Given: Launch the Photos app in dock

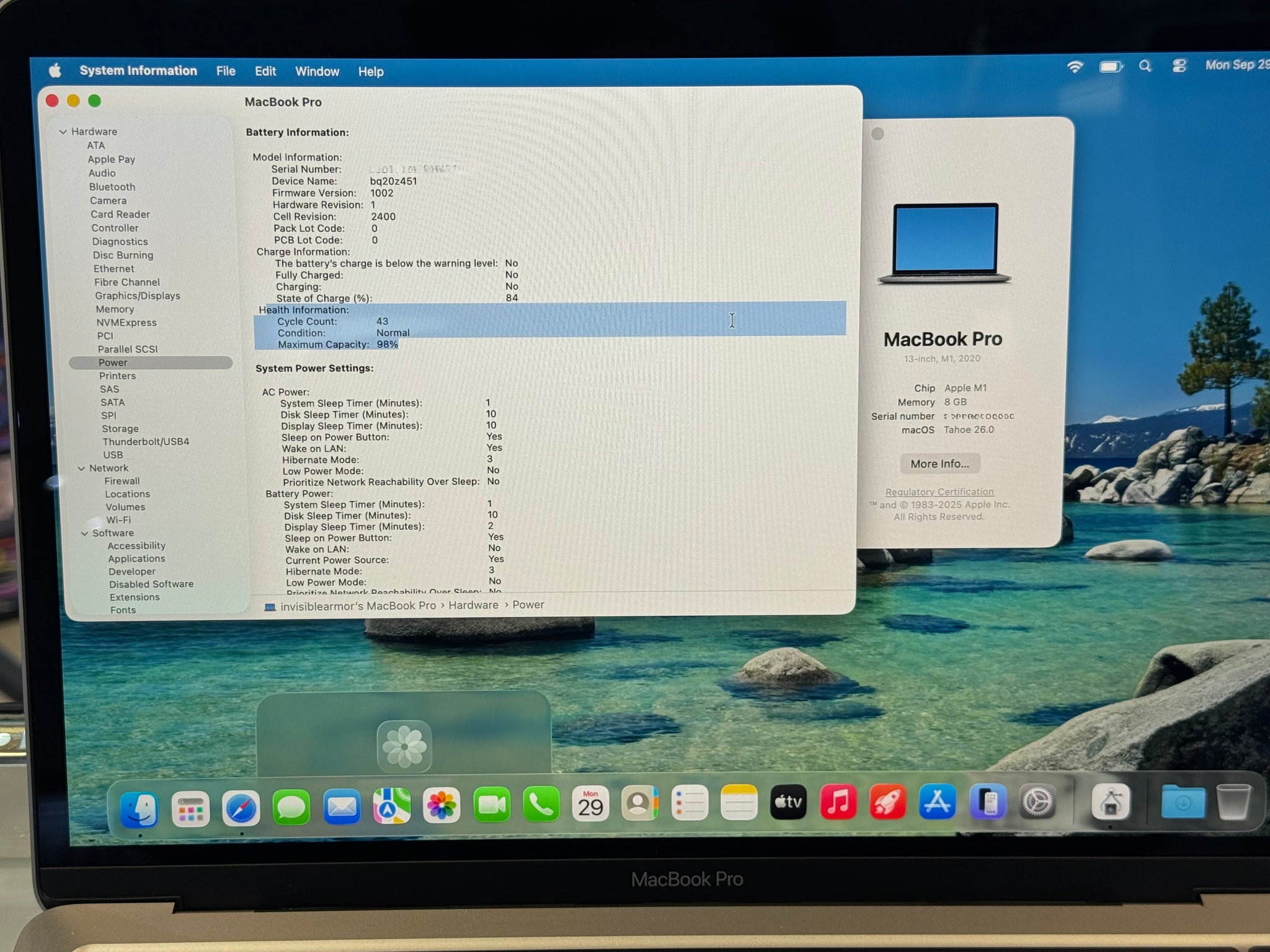Looking at the screenshot, I should (x=442, y=806).
